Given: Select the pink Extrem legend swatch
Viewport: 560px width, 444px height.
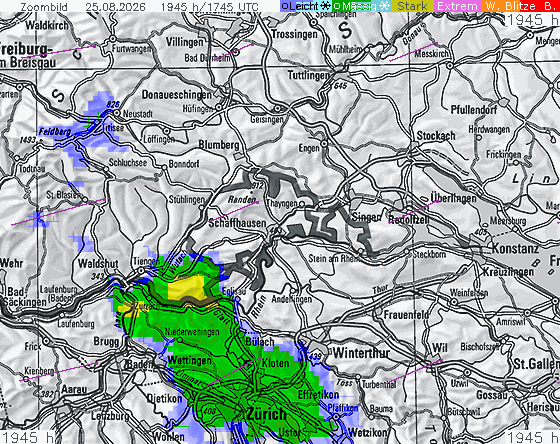Looking at the screenshot, I should pos(457,6).
